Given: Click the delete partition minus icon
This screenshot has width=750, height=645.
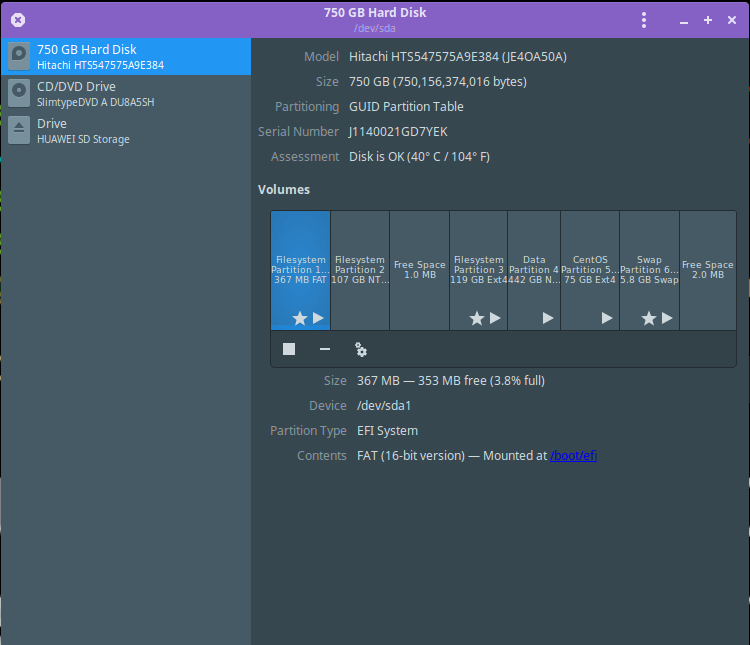Looking at the screenshot, I should click(x=325, y=349).
